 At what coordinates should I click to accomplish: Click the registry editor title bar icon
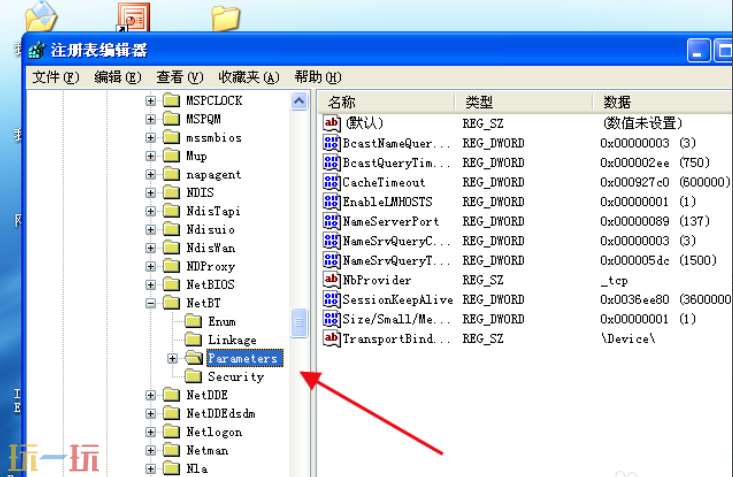pyautogui.click(x=37, y=50)
